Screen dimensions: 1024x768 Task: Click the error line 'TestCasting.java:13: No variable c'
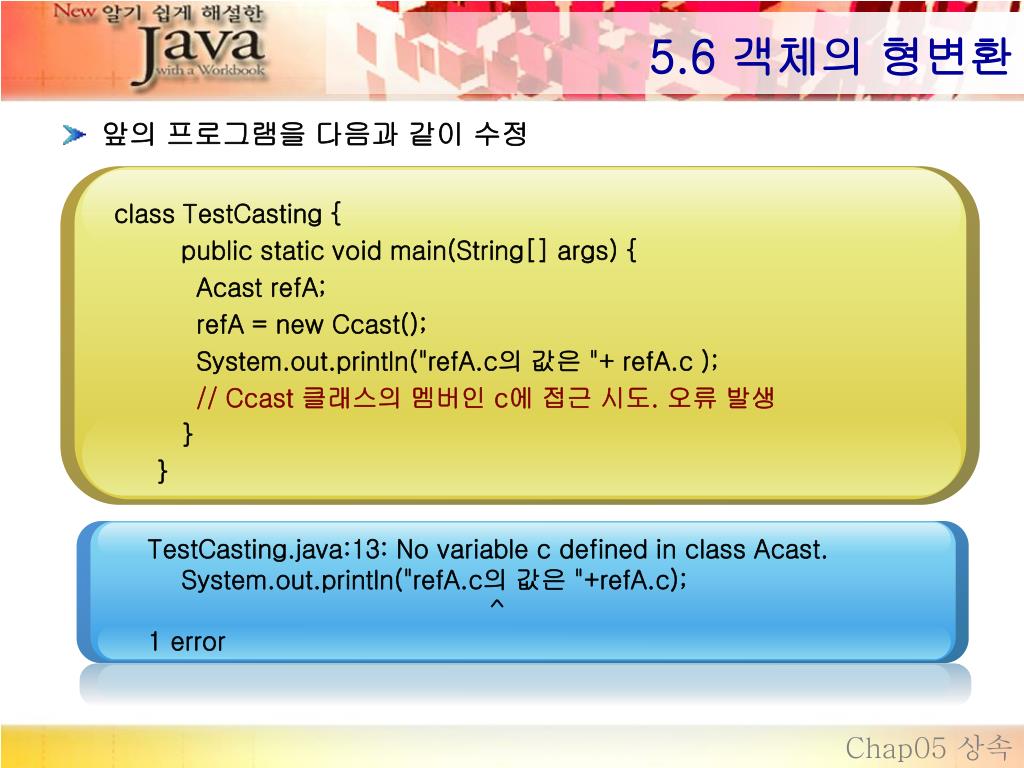click(x=487, y=550)
